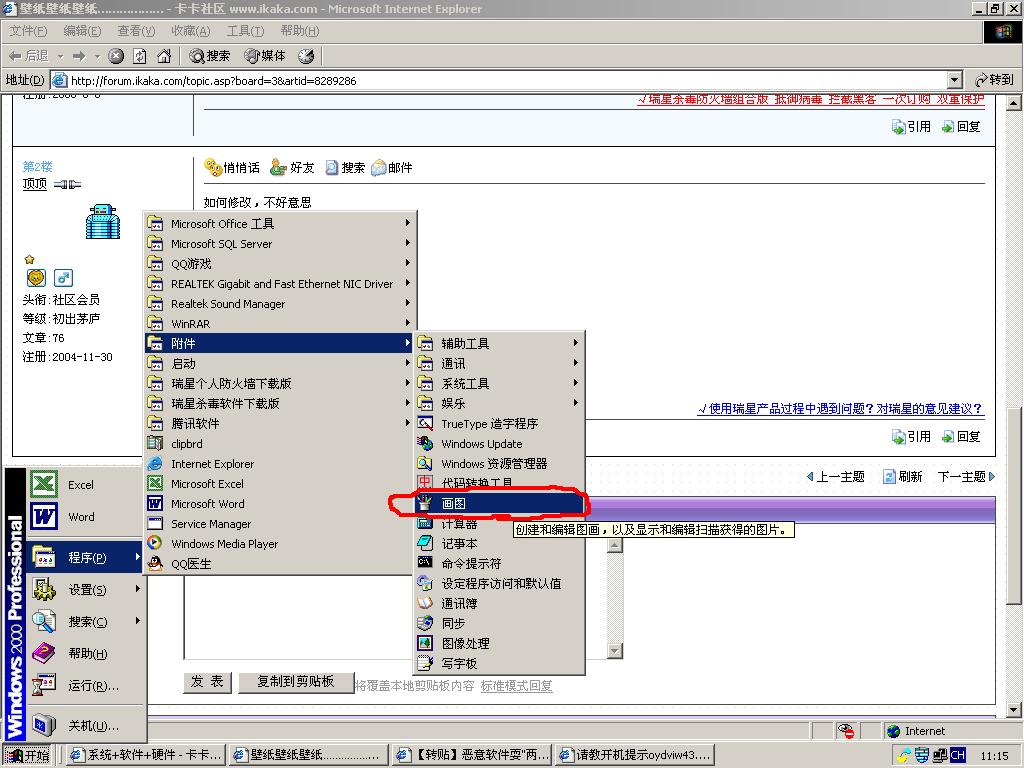Open 设置(S) in Start menu
This screenshot has width=1024, height=768.
tap(84, 589)
